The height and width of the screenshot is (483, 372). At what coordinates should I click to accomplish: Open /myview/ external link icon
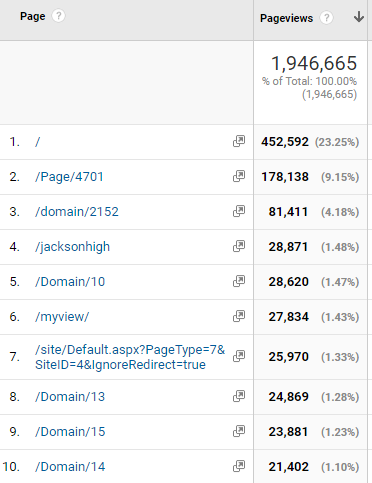tap(239, 316)
